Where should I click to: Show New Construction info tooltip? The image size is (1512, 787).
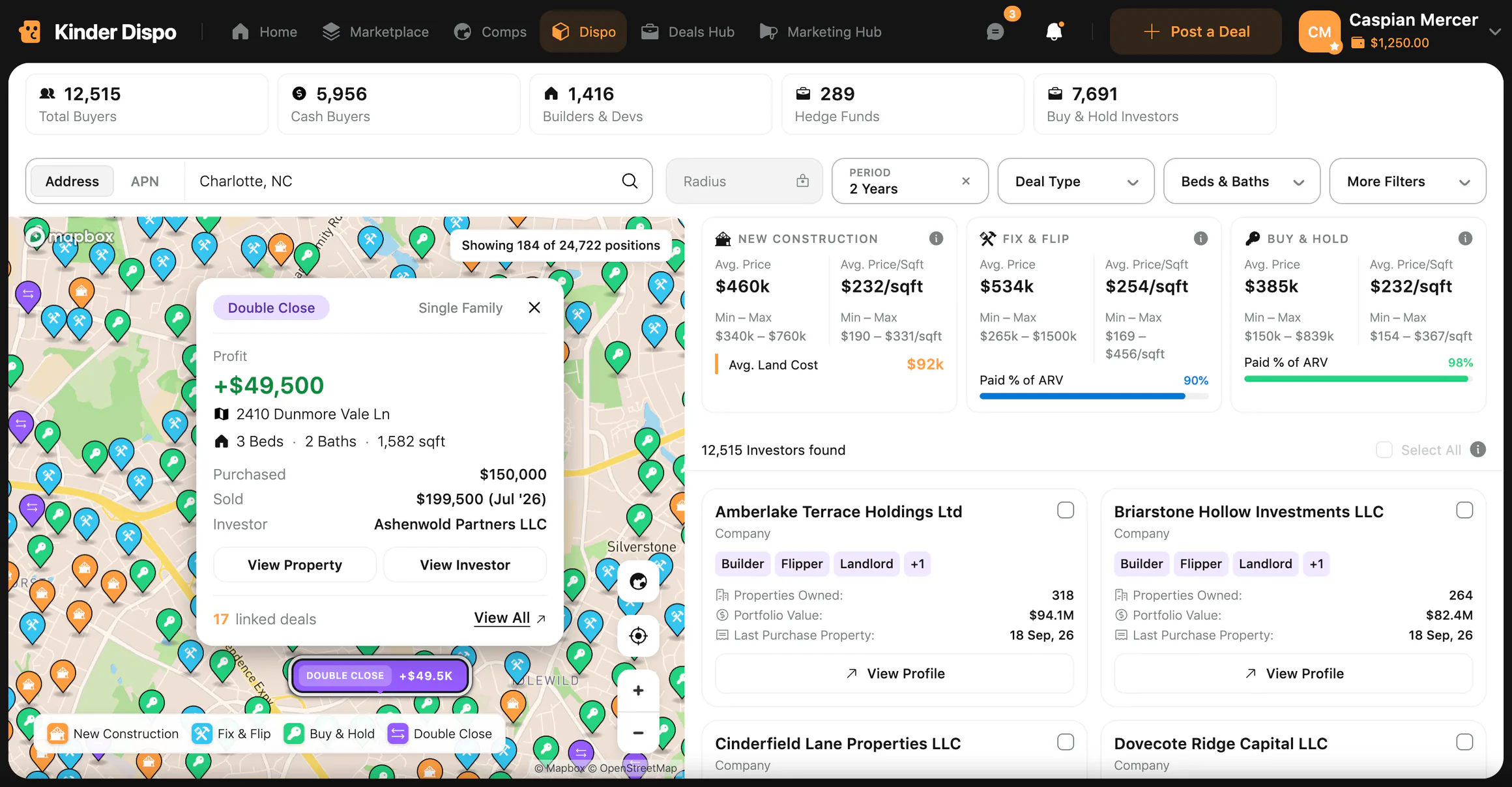pos(936,238)
